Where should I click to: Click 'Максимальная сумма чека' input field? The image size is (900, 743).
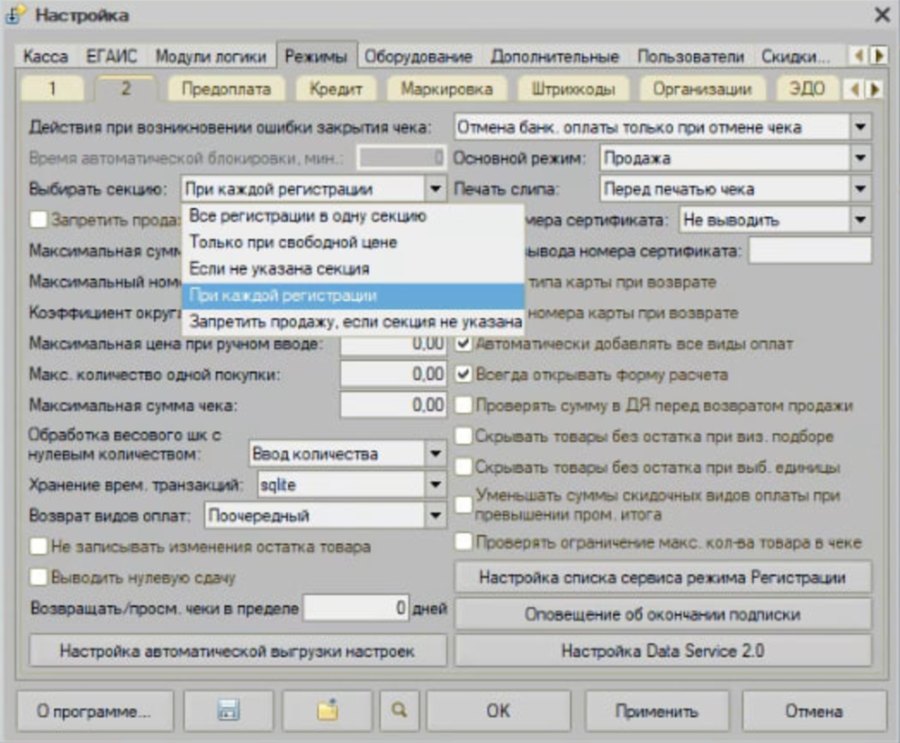click(x=393, y=405)
